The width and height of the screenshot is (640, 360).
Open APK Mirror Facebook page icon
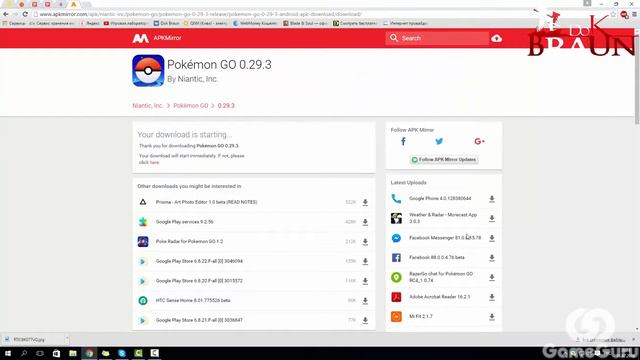pyautogui.click(x=403, y=141)
